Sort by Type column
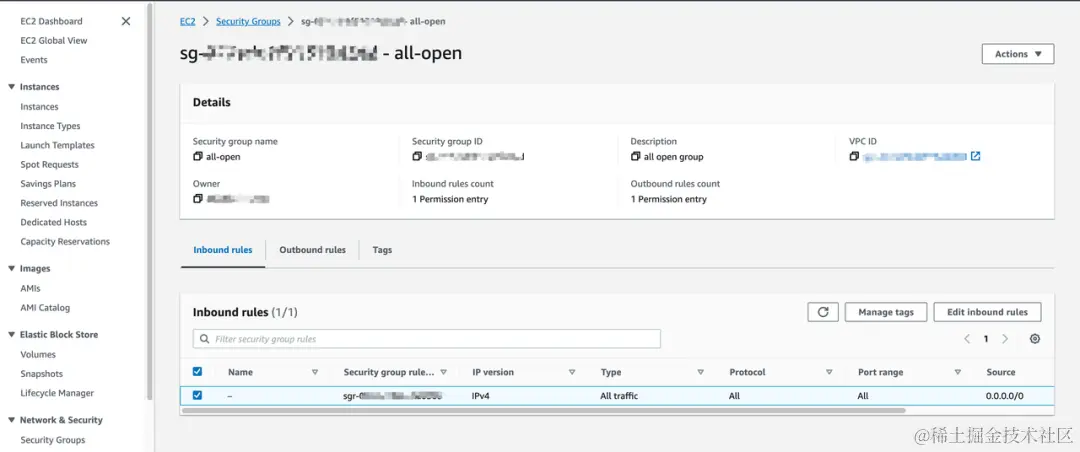1080x452 pixels. [700, 372]
